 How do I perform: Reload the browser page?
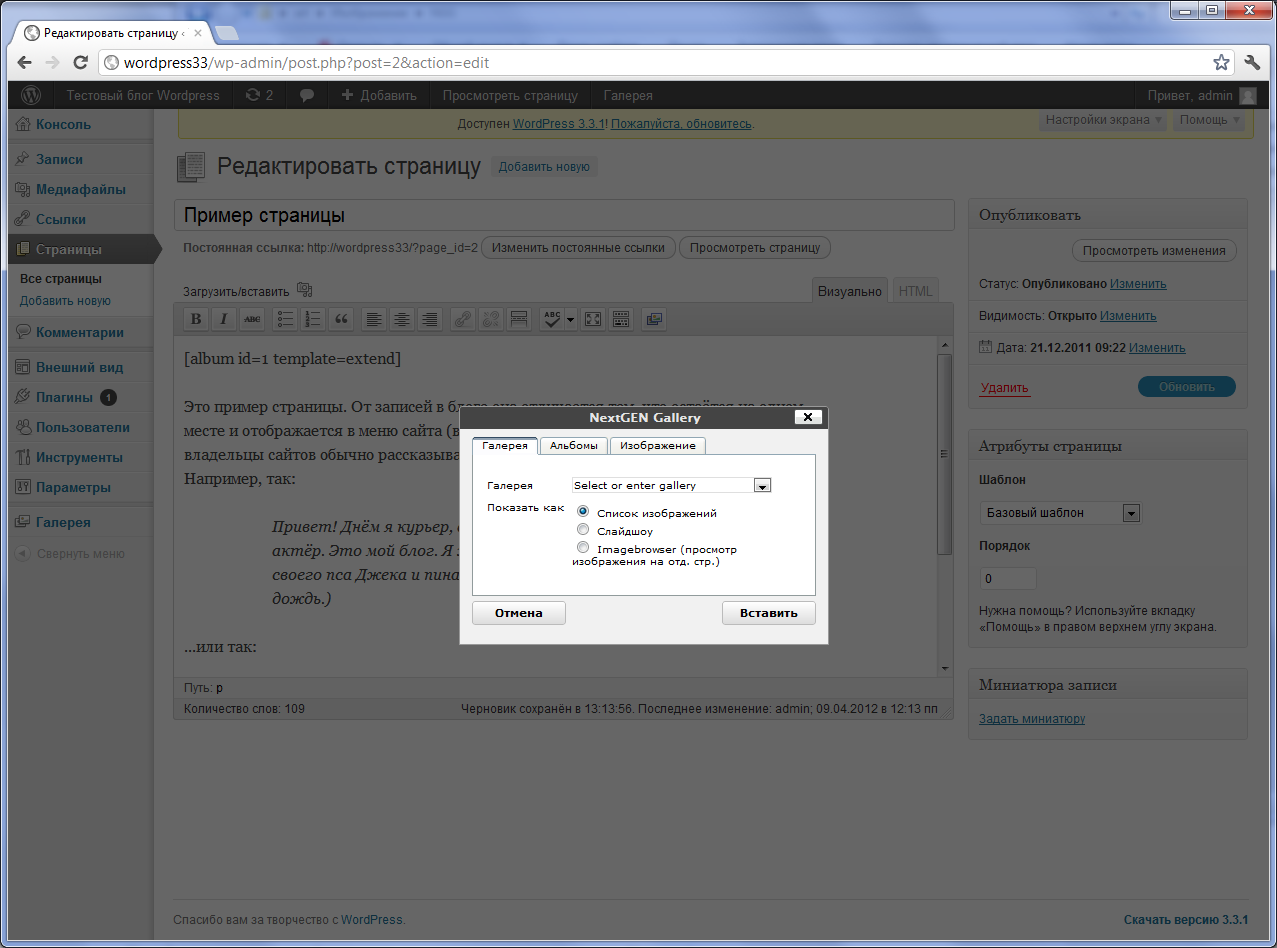(81, 62)
